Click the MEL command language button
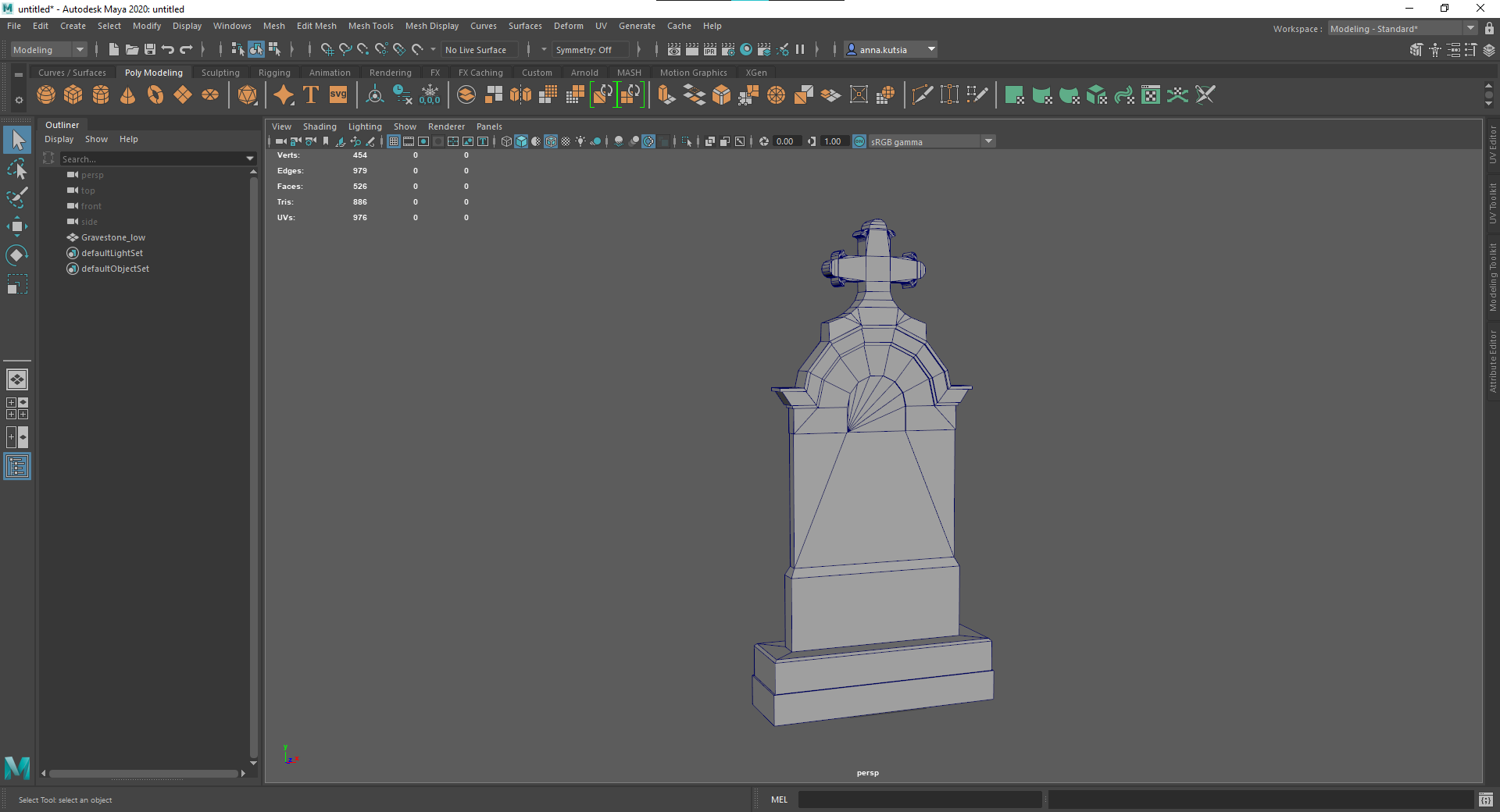1500x812 pixels. [779, 800]
